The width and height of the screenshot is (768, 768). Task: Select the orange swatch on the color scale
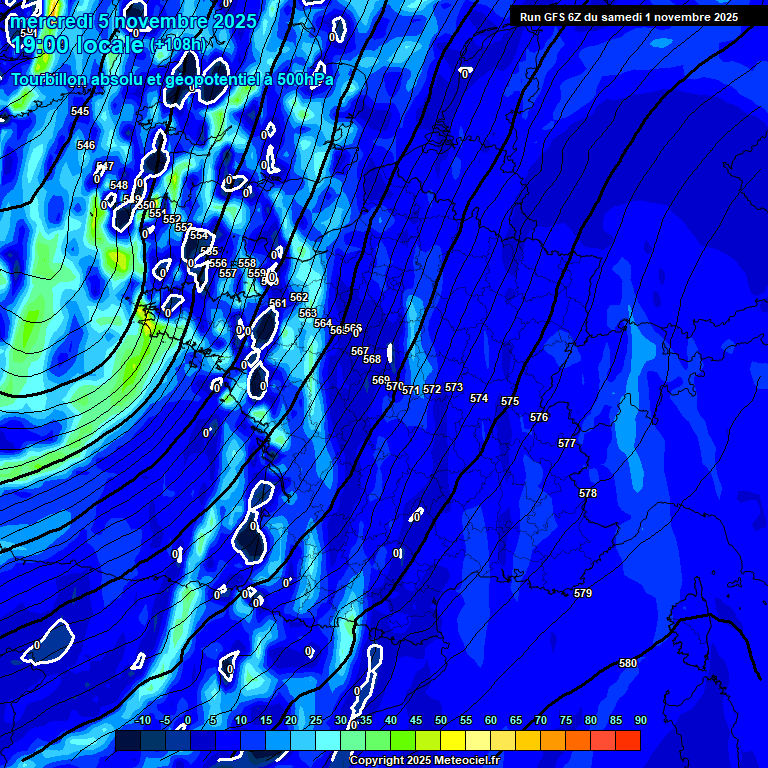coord(553,741)
